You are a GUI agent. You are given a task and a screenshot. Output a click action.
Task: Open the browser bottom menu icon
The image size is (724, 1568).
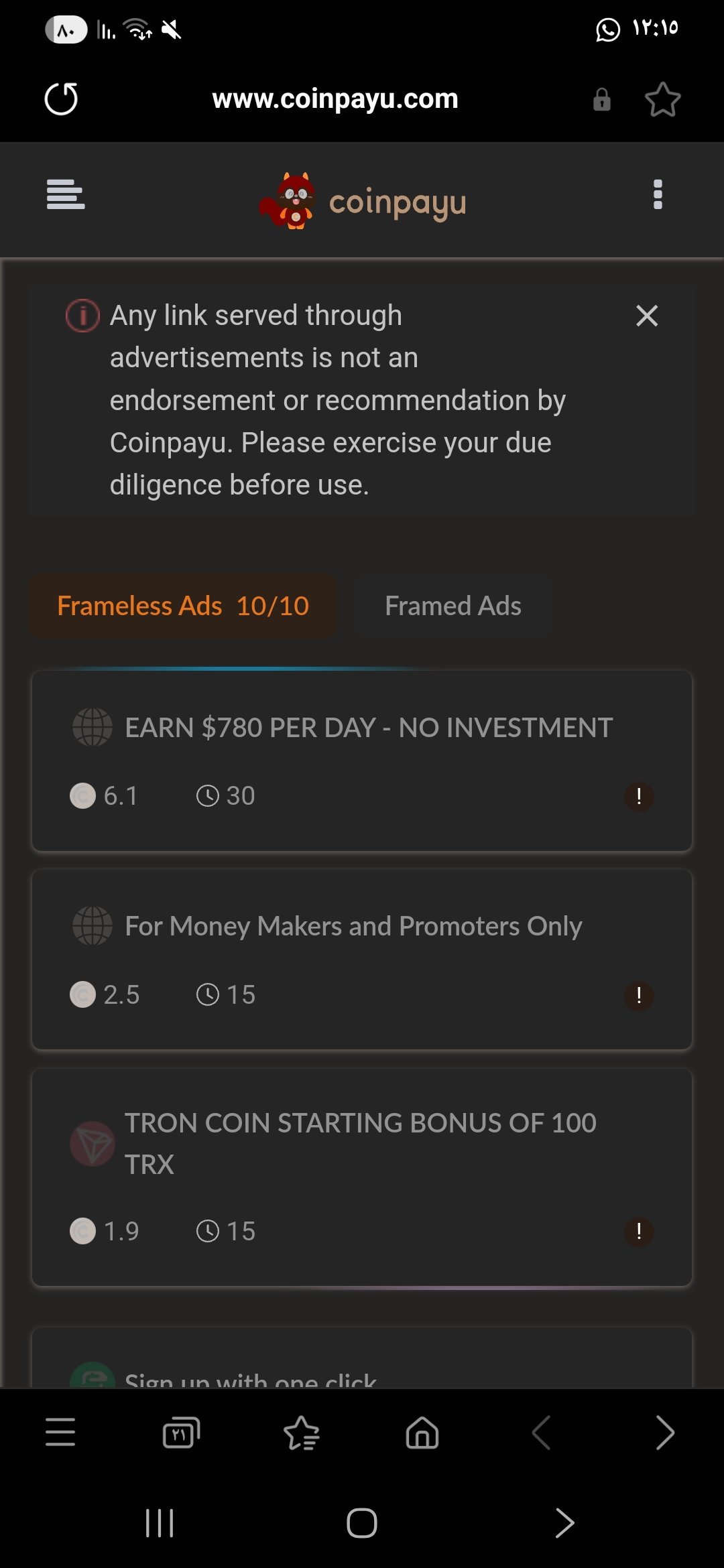coord(60,1432)
